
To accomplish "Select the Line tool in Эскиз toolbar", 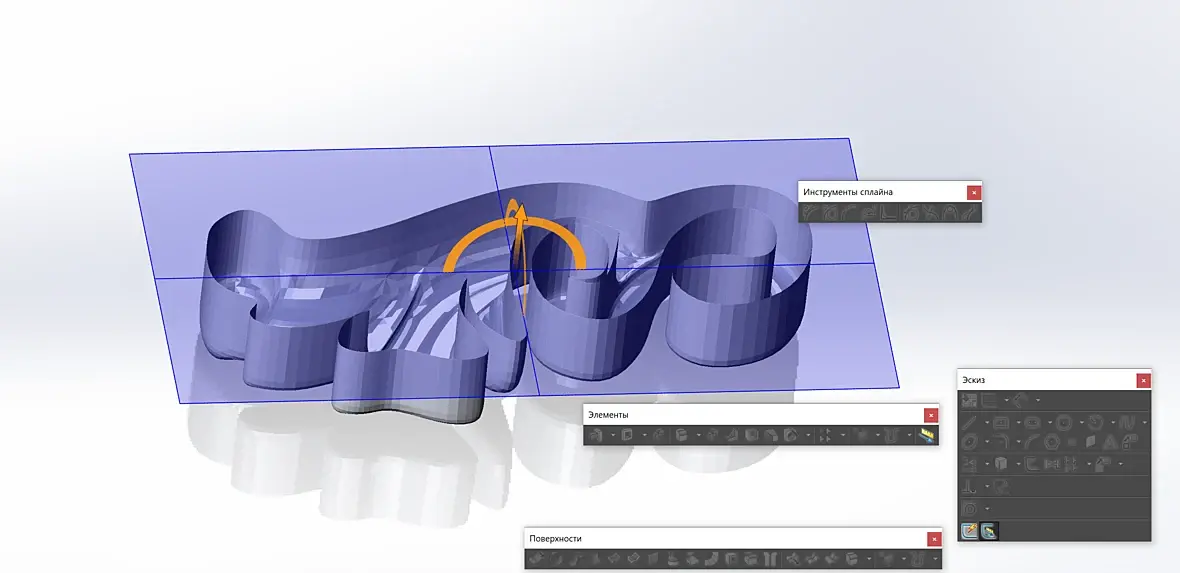I will [969, 422].
